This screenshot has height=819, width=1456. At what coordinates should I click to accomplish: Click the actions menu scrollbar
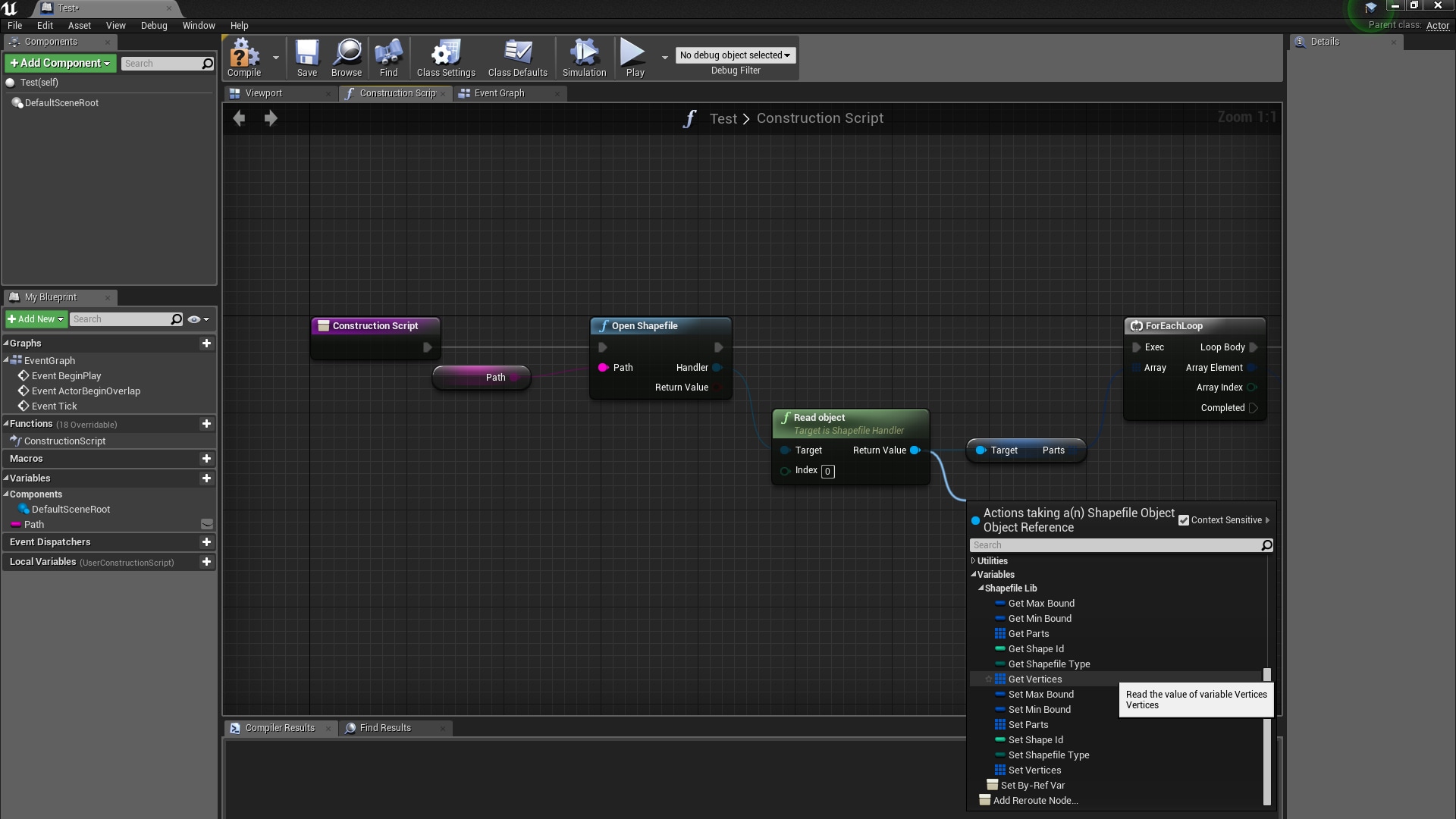click(x=1266, y=736)
